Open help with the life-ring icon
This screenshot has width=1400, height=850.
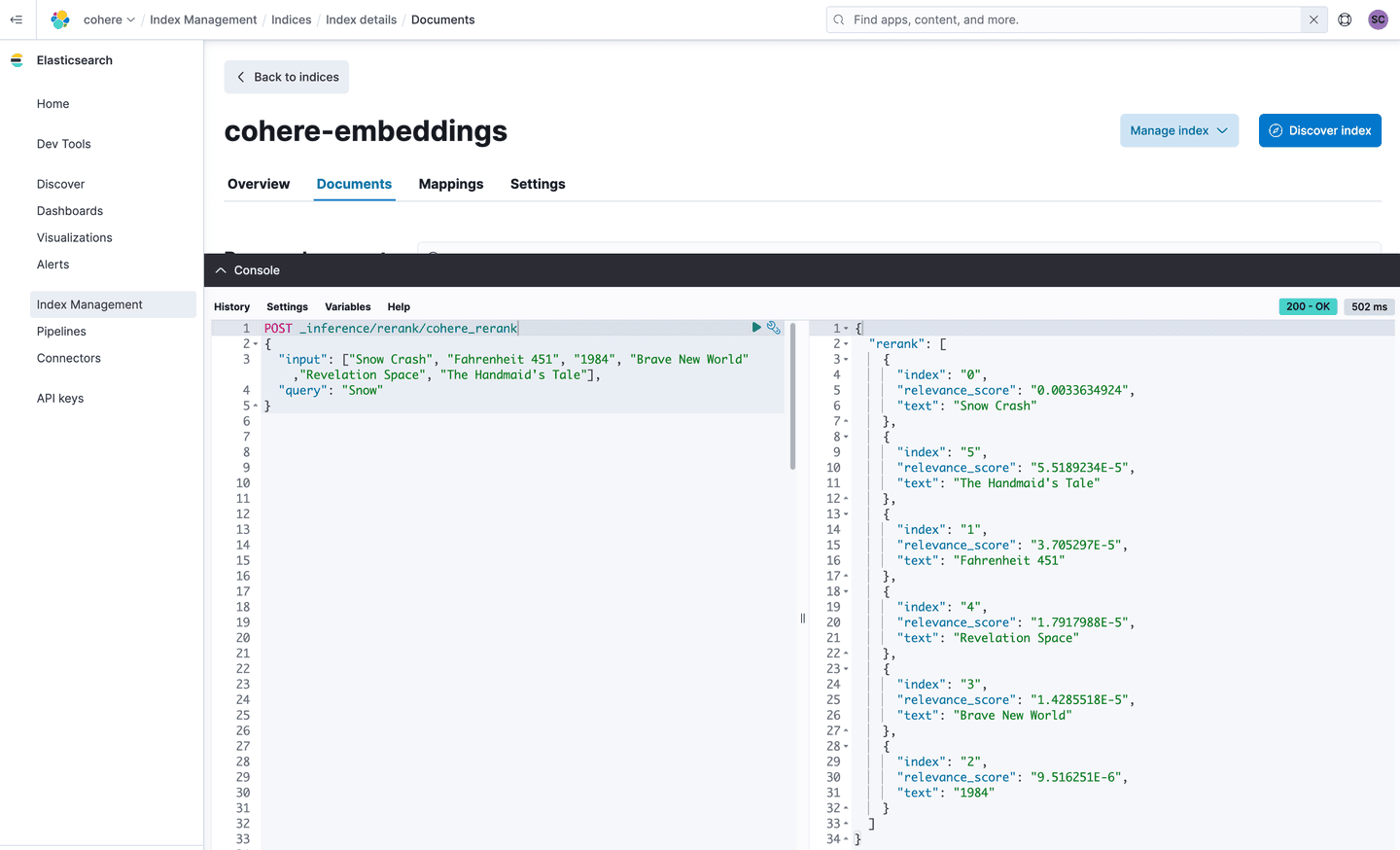pyautogui.click(x=1345, y=18)
